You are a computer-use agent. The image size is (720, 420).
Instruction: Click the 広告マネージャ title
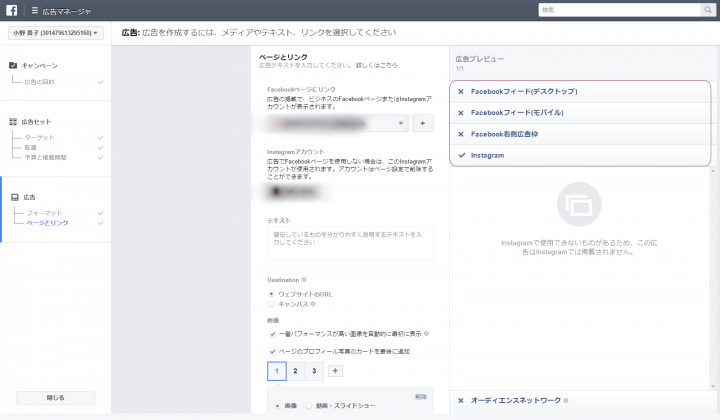pyautogui.click(x=67, y=11)
